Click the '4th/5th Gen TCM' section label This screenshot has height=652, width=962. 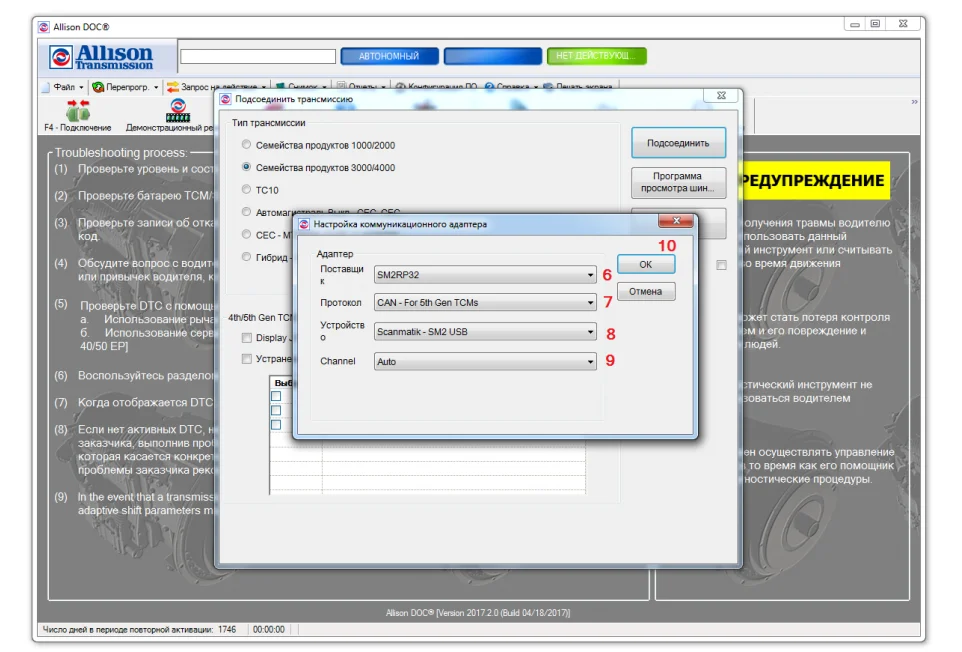tap(261, 318)
